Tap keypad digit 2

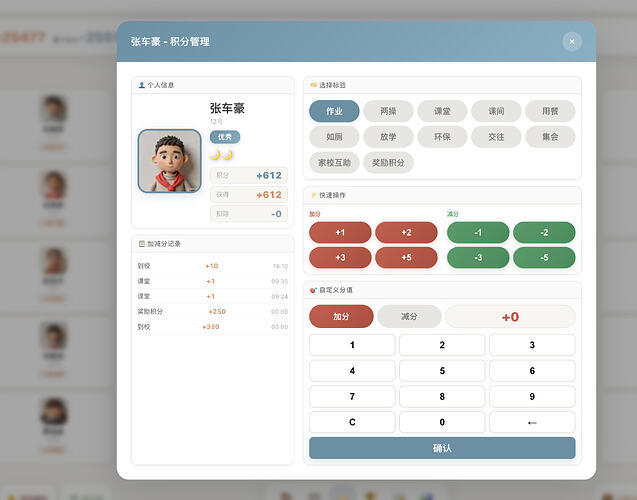click(x=442, y=345)
